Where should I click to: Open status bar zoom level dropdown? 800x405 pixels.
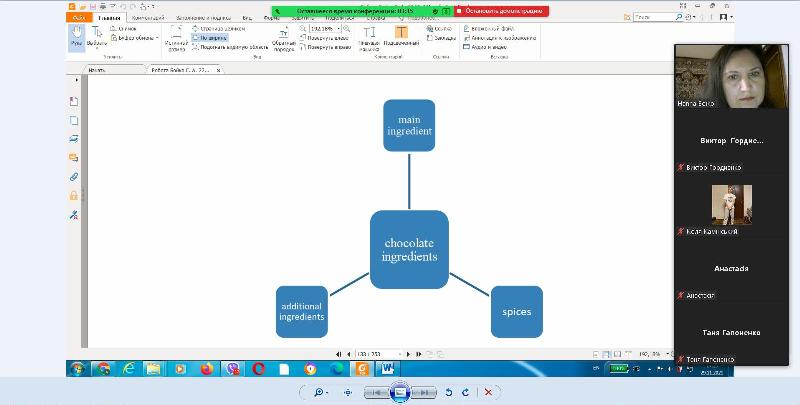click(x=668, y=354)
